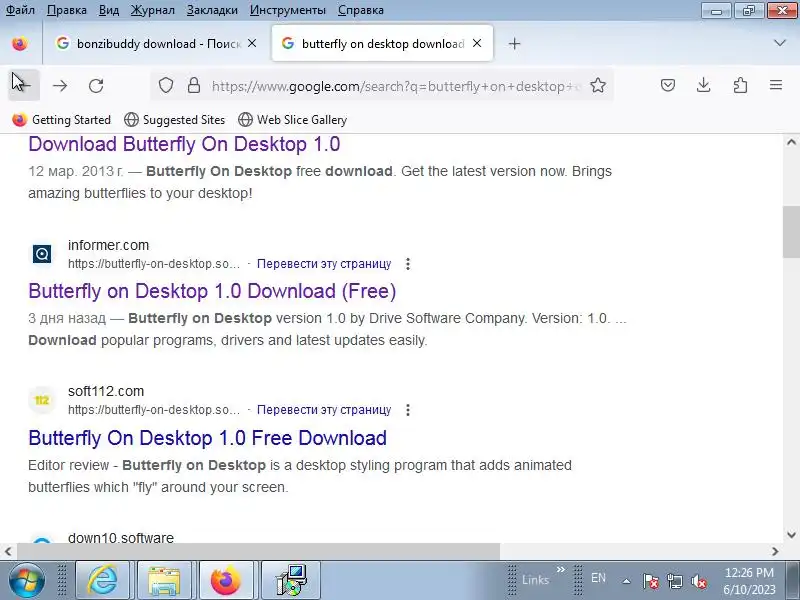Open the Firefox downloads panel
Viewport: 800px width, 600px height.
click(704, 85)
